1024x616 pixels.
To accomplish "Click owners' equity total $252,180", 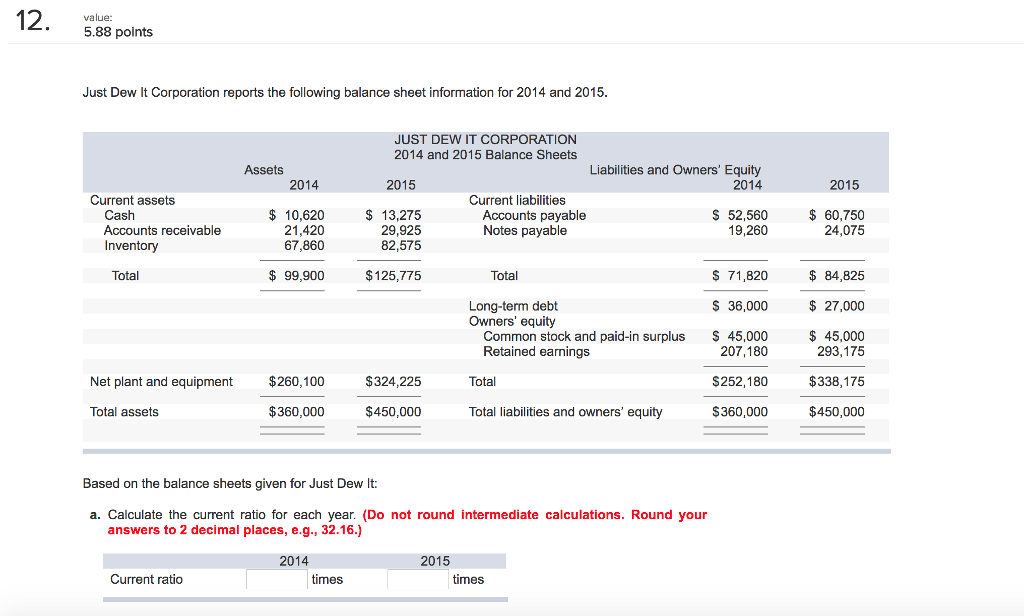I will 740,381.
